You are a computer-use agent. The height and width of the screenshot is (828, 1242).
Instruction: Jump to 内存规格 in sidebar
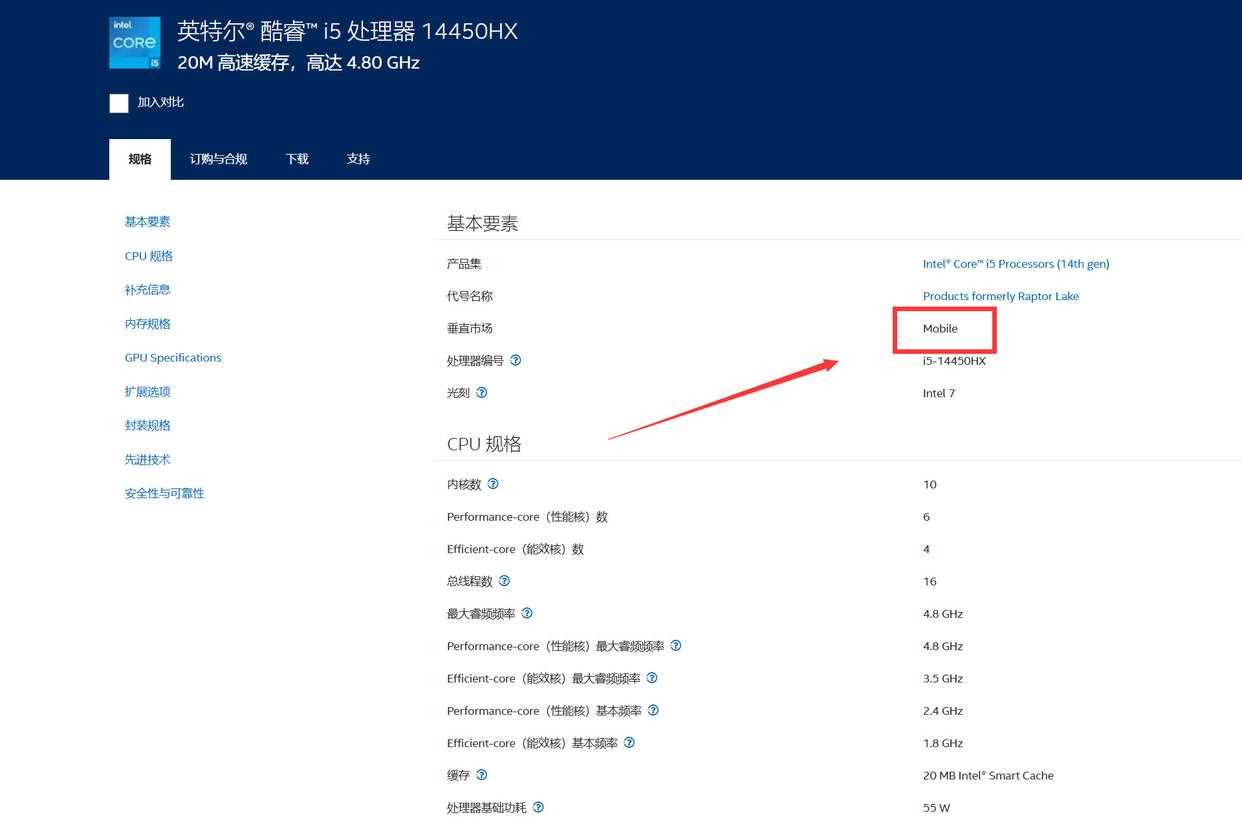(x=148, y=324)
